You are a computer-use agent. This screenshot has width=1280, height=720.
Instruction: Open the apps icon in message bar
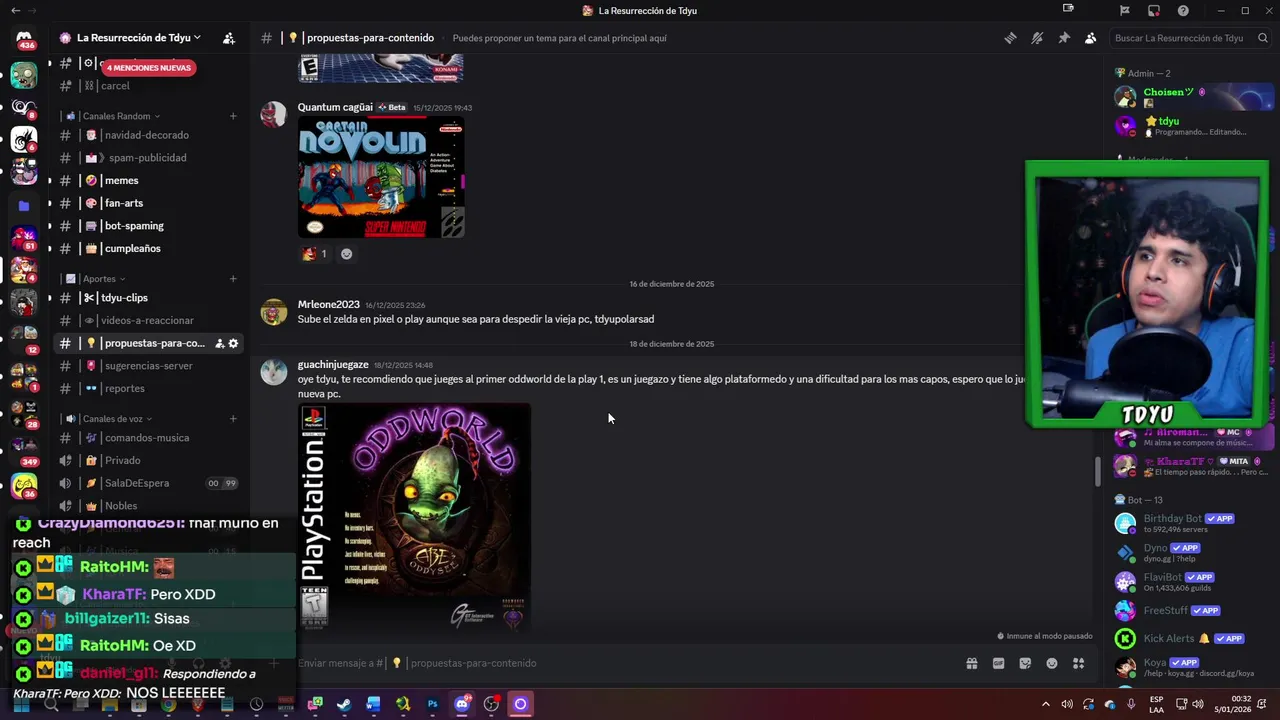(x=1078, y=663)
